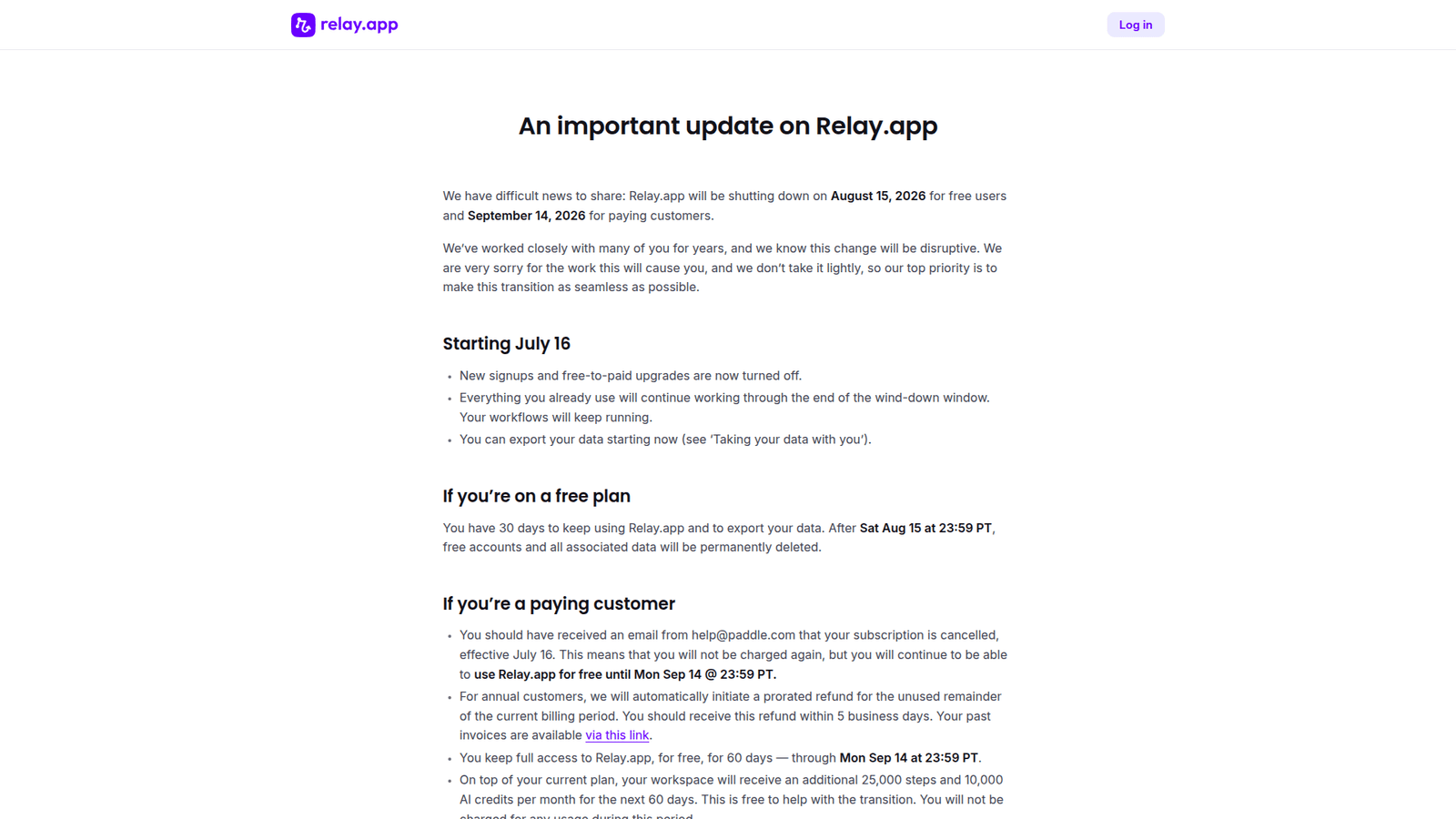Click bold 'use Relay.app for free until' text
Image resolution: width=1456 pixels, height=819 pixels.
click(x=552, y=674)
